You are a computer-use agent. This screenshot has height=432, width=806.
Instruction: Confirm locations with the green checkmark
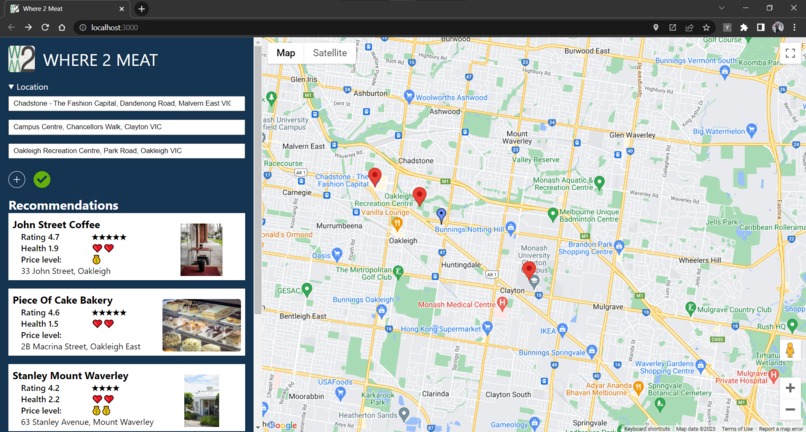coord(42,179)
